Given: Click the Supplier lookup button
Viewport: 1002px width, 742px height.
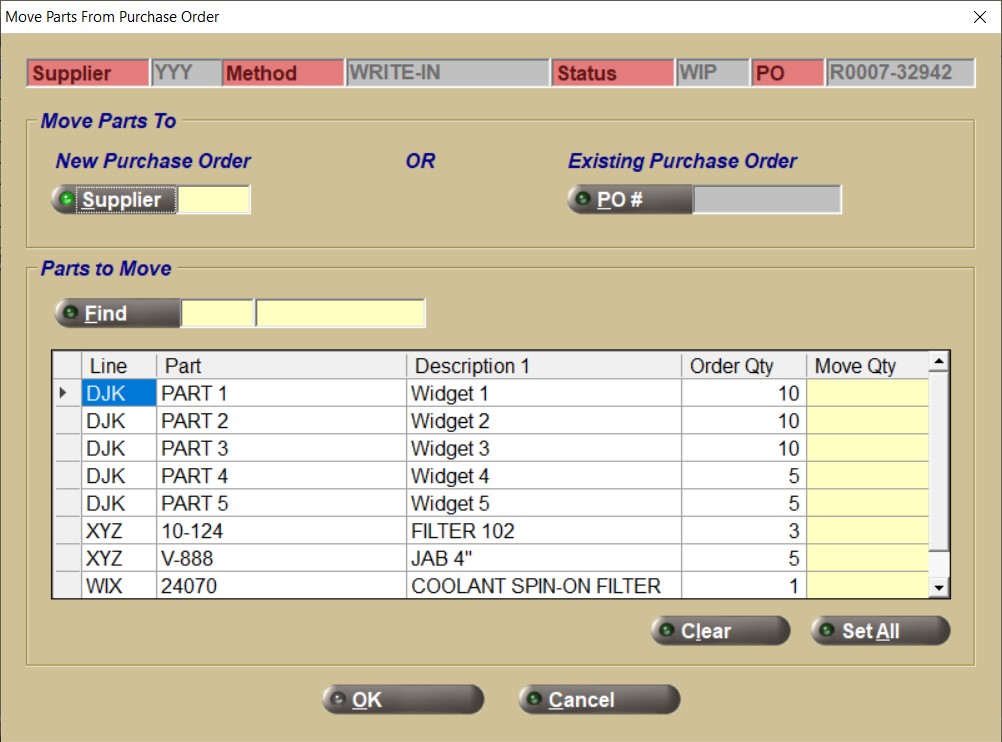Looking at the screenshot, I should (114, 200).
